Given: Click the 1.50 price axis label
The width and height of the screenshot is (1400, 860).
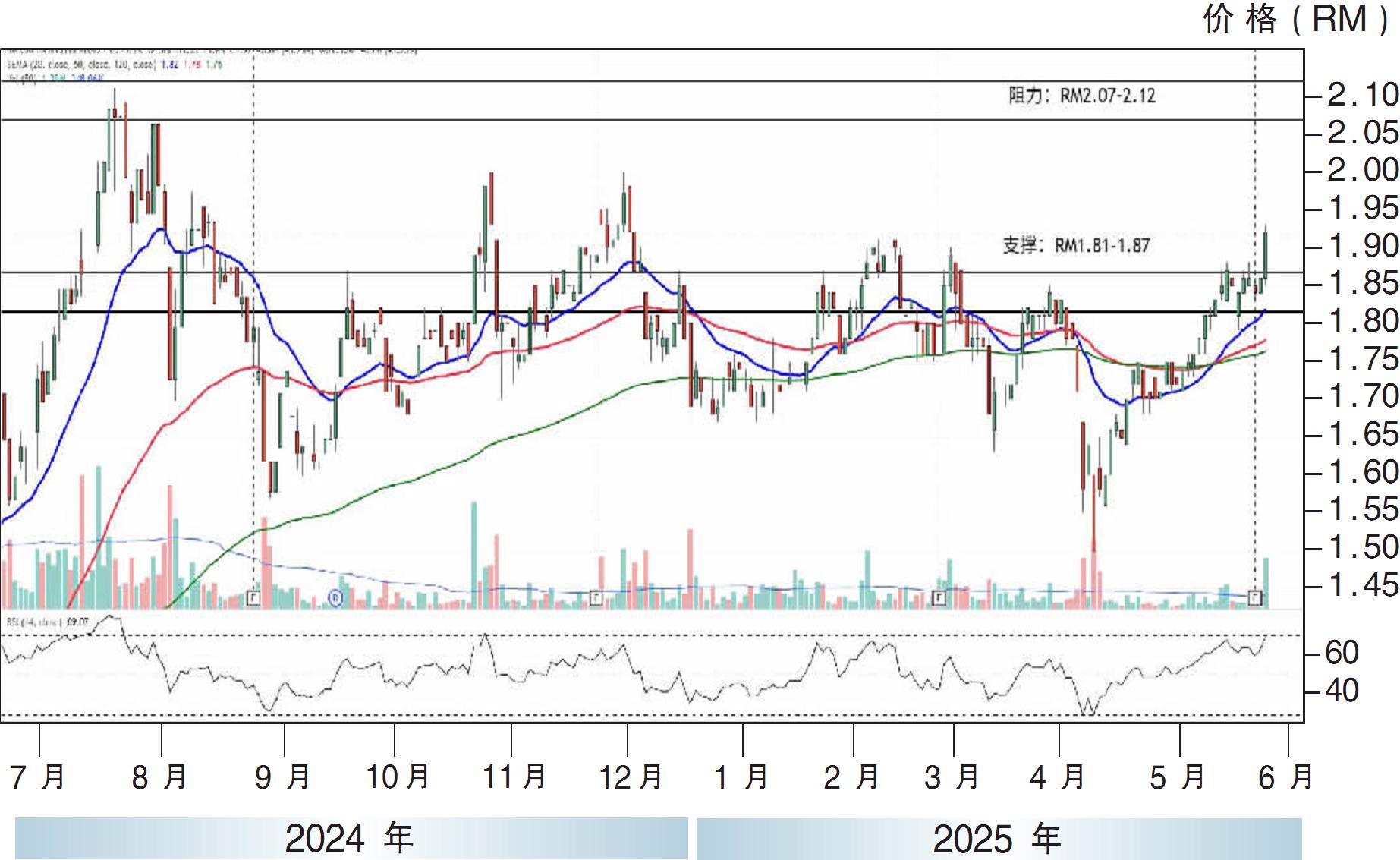Looking at the screenshot, I should [x=1363, y=547].
